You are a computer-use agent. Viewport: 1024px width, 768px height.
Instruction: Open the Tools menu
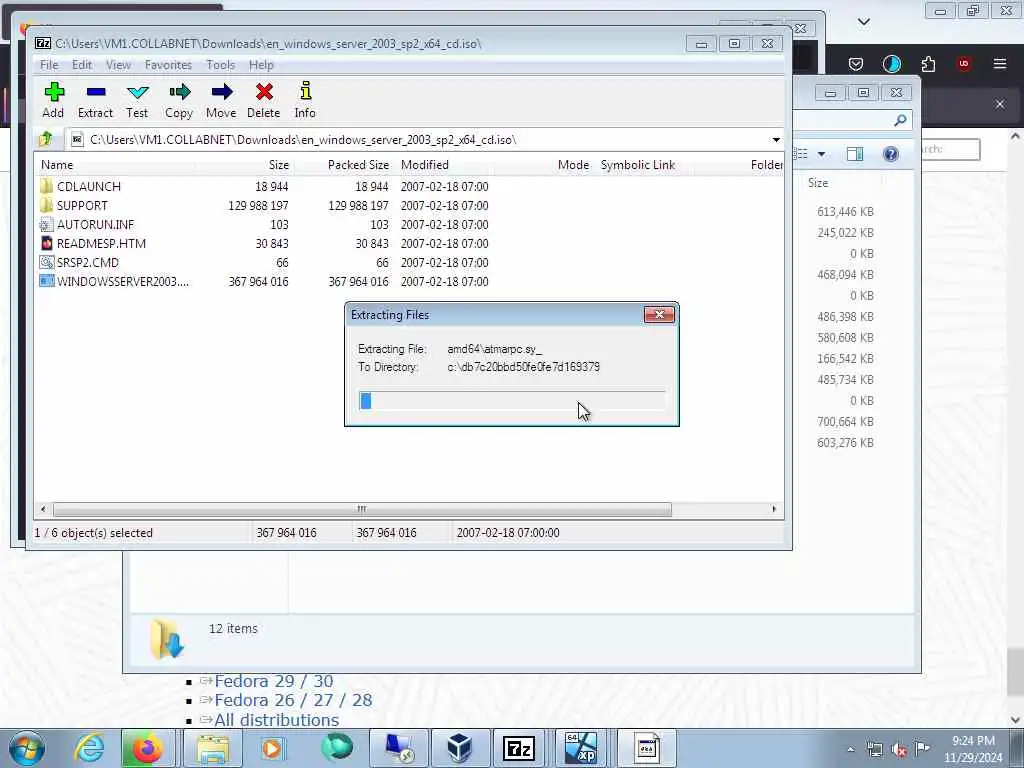(x=221, y=65)
